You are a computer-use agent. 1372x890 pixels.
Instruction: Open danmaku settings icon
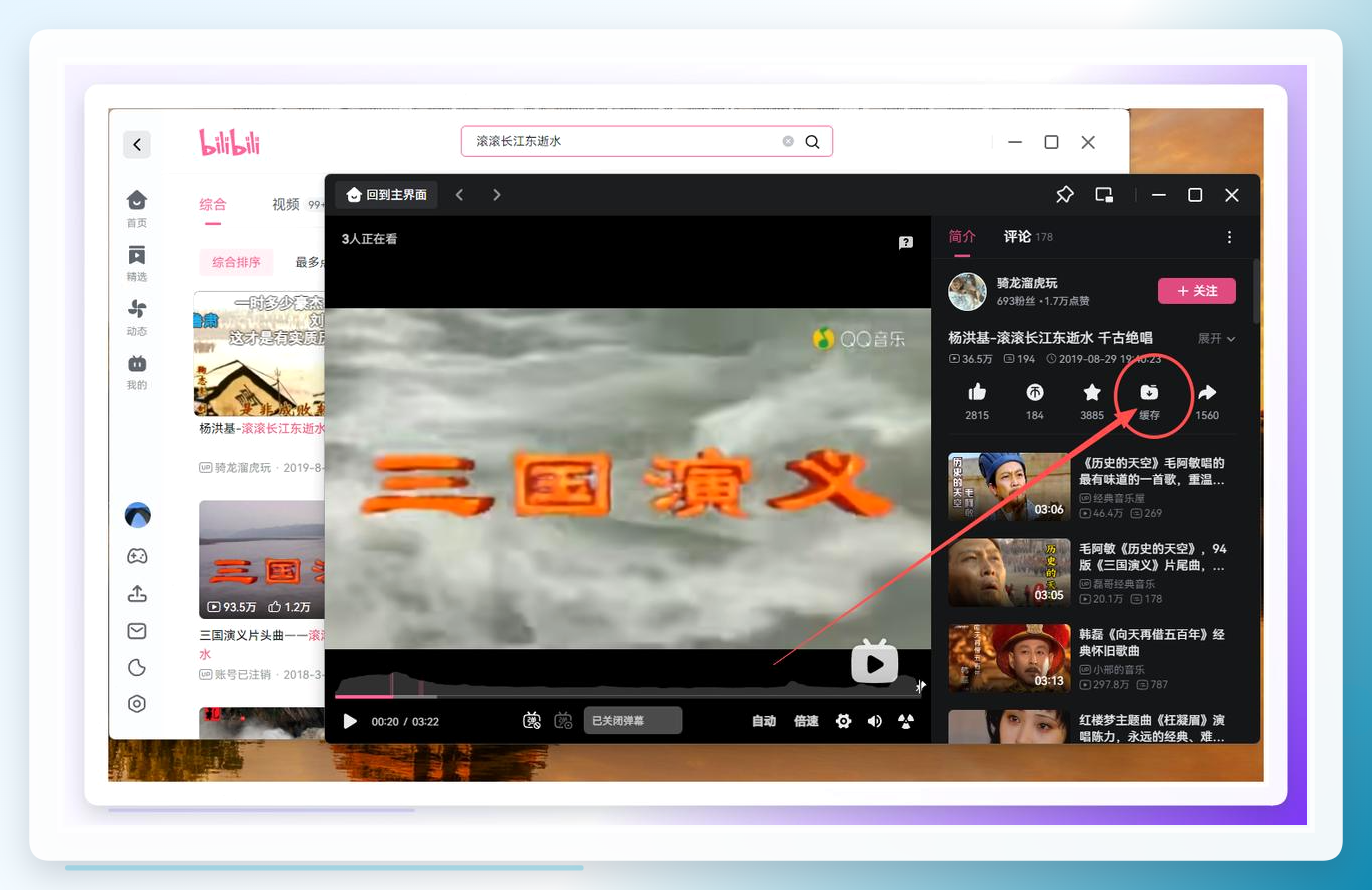[x=564, y=720]
